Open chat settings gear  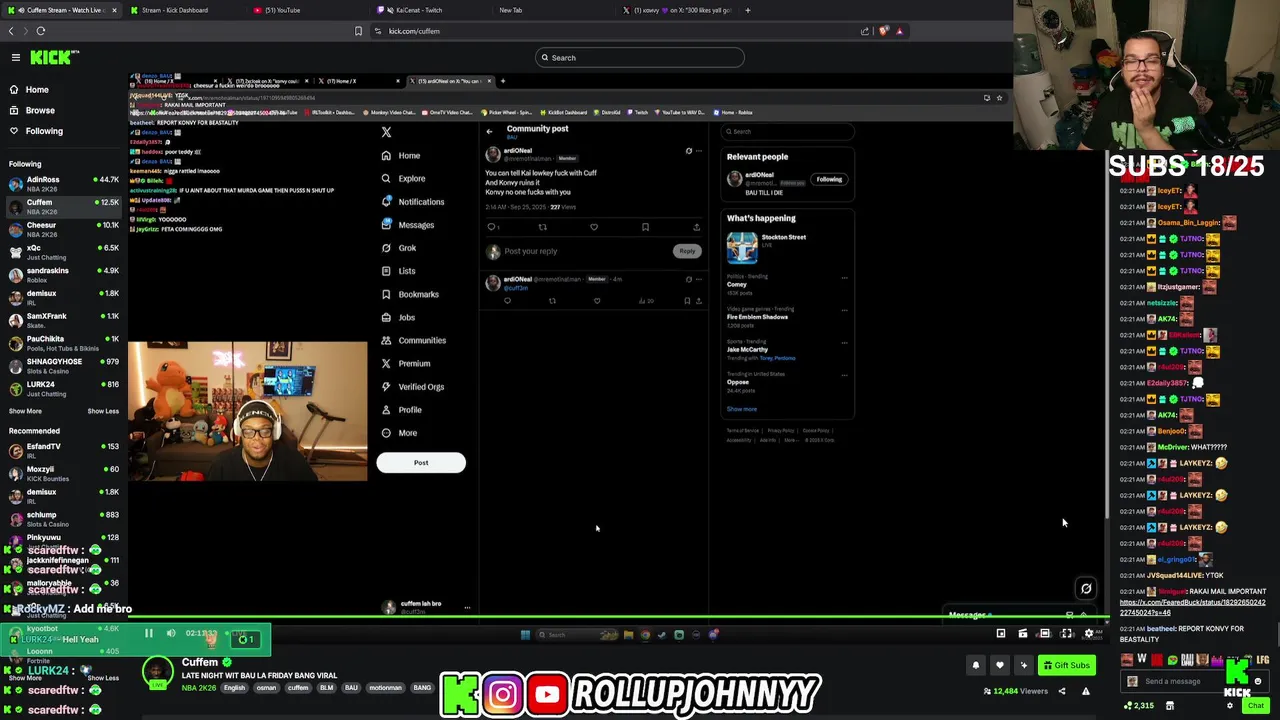[x=1230, y=706]
